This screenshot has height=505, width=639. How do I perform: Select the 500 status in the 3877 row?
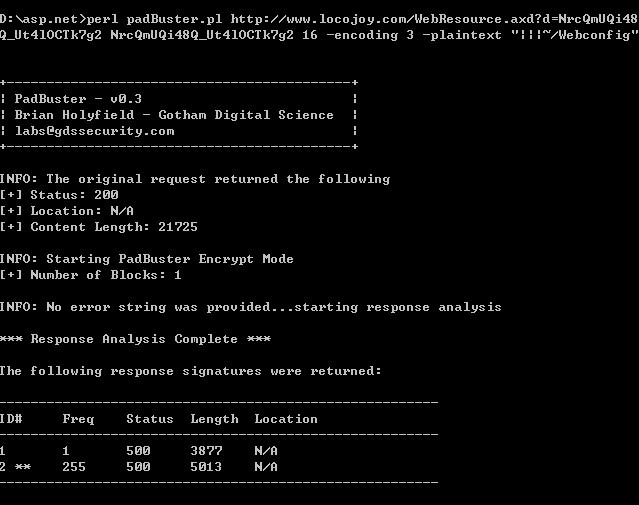coord(138,451)
